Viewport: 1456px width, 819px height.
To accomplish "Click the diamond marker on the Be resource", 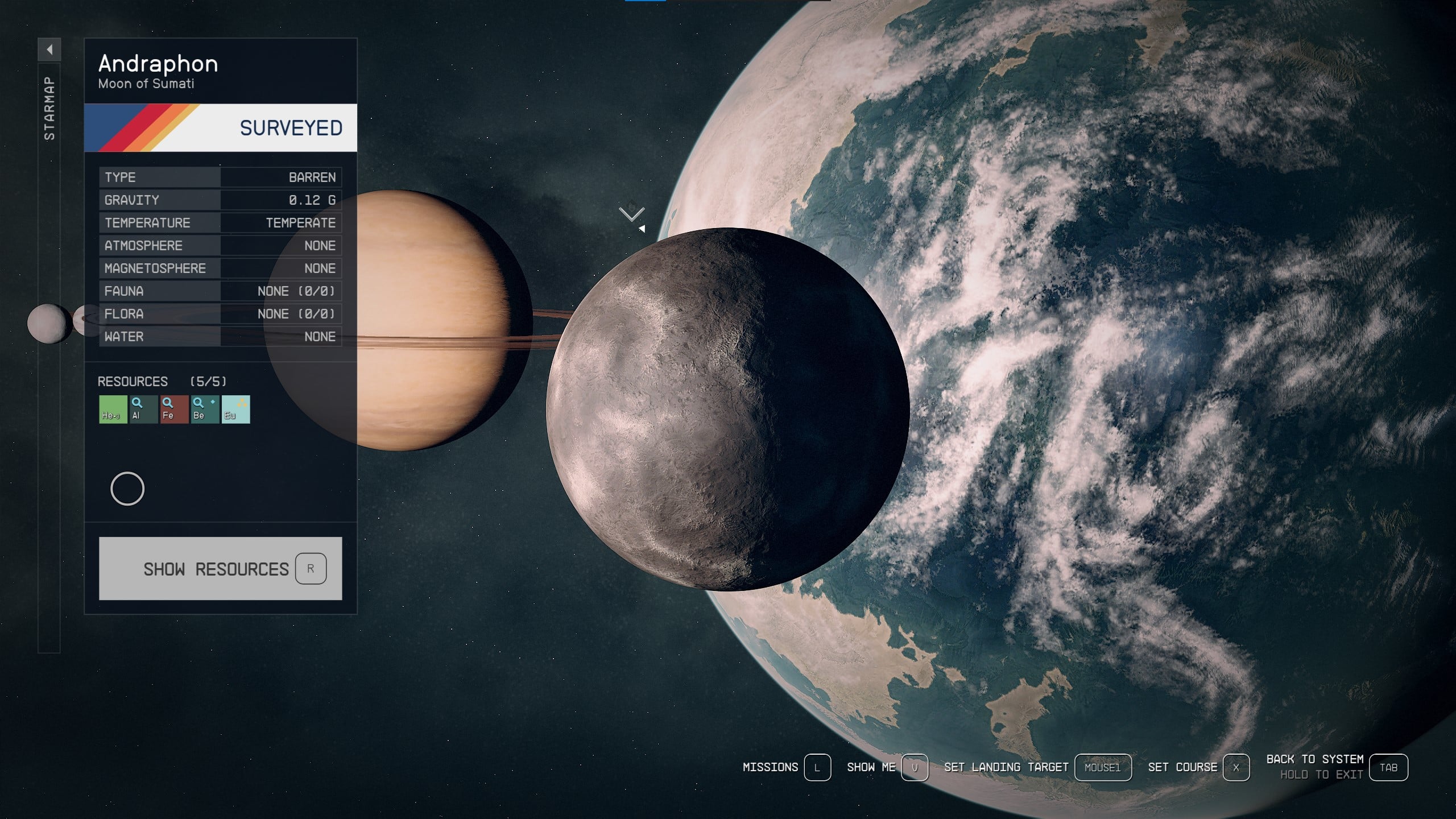I will coord(212,401).
